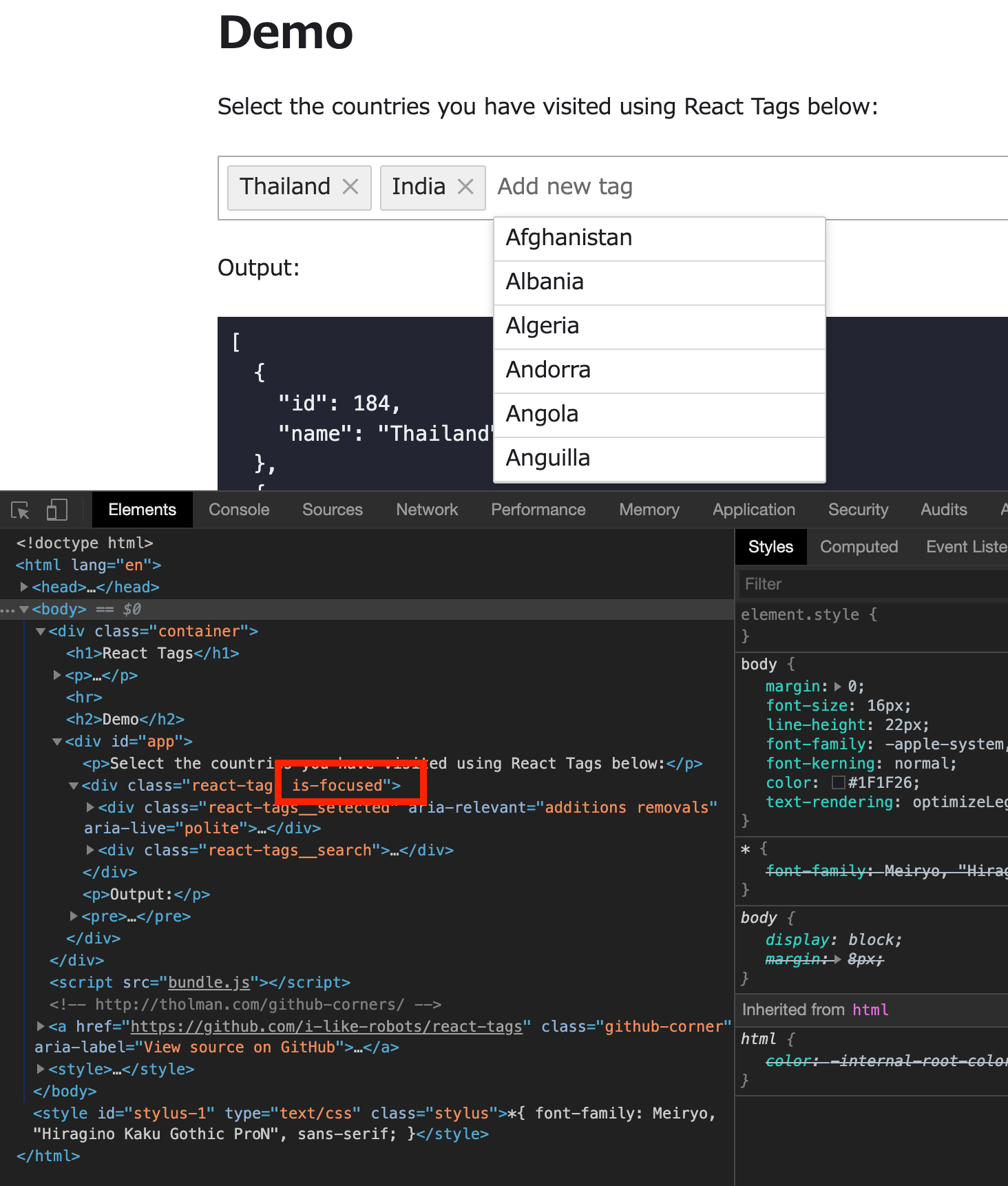Screen dimensions: 1008x1186
Task: Open the Event Listeners pane tab
Action: (x=966, y=547)
